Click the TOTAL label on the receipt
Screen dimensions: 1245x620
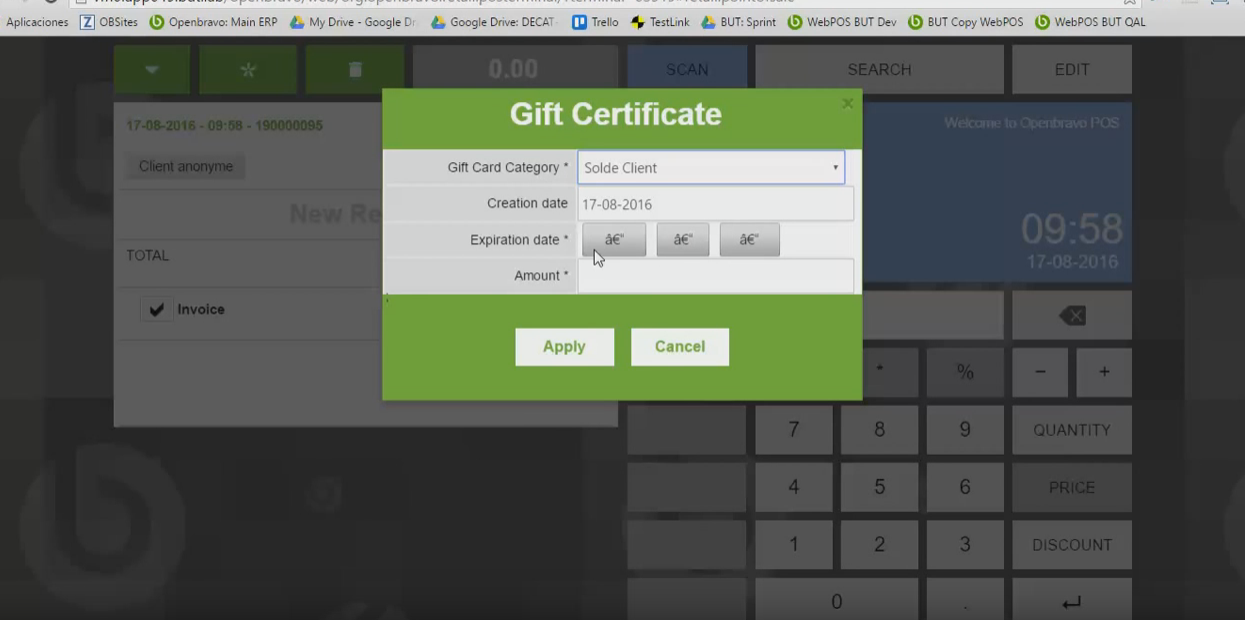tap(147, 256)
